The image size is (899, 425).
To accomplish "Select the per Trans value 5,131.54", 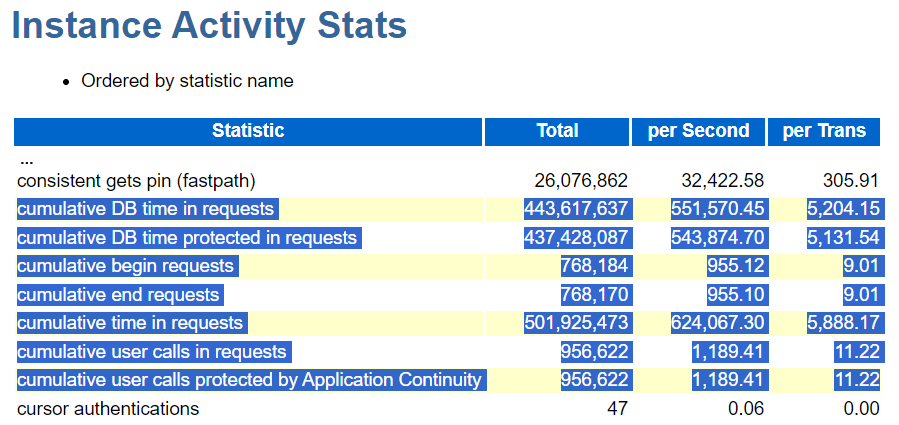I will point(844,238).
